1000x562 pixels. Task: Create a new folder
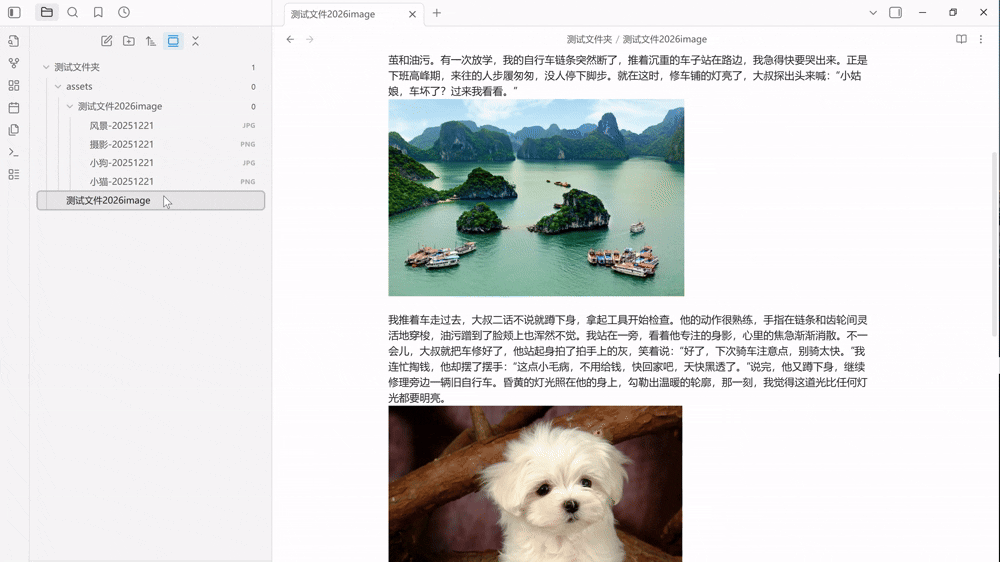pos(129,41)
